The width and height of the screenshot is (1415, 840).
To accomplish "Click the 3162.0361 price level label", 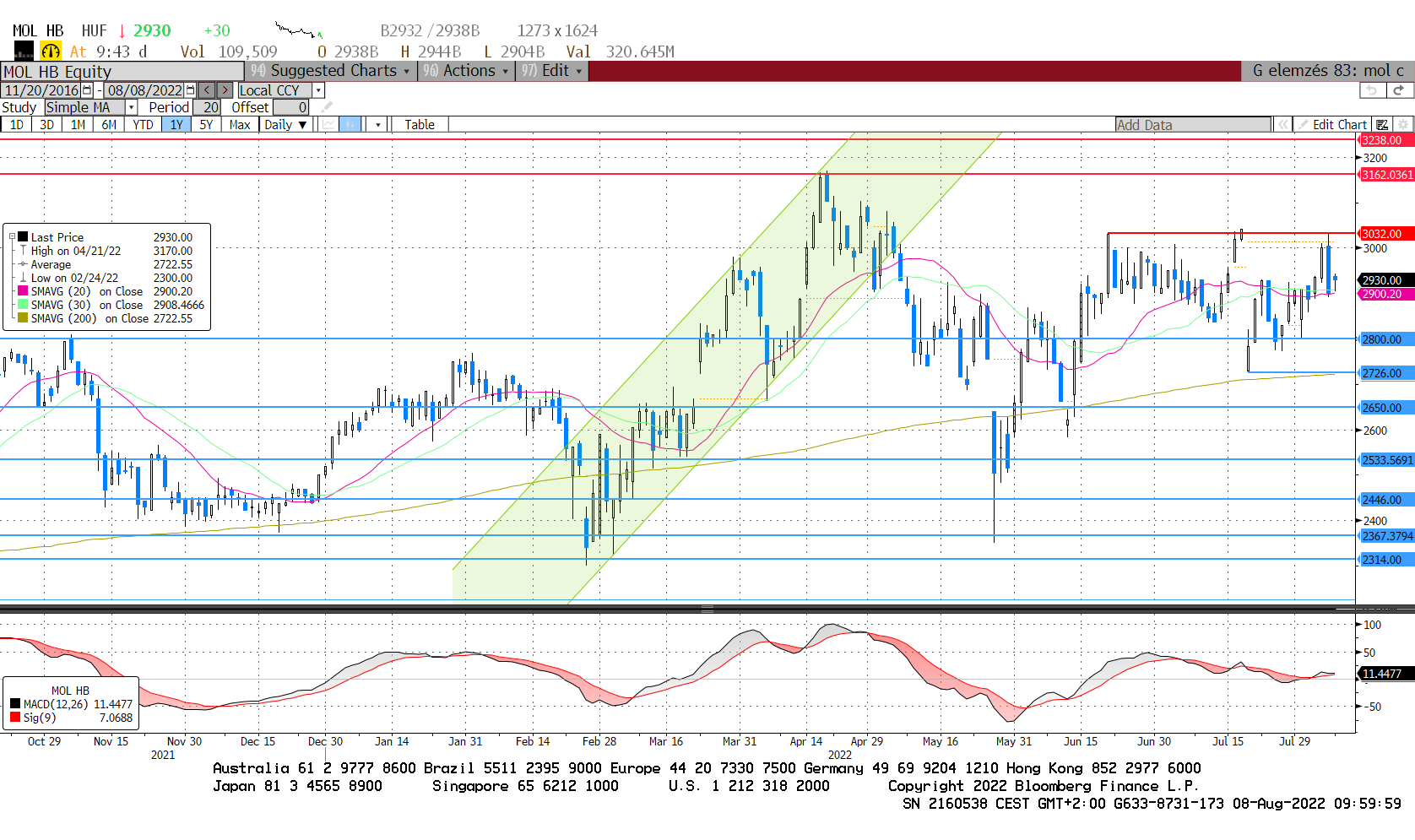I will (x=1385, y=175).
